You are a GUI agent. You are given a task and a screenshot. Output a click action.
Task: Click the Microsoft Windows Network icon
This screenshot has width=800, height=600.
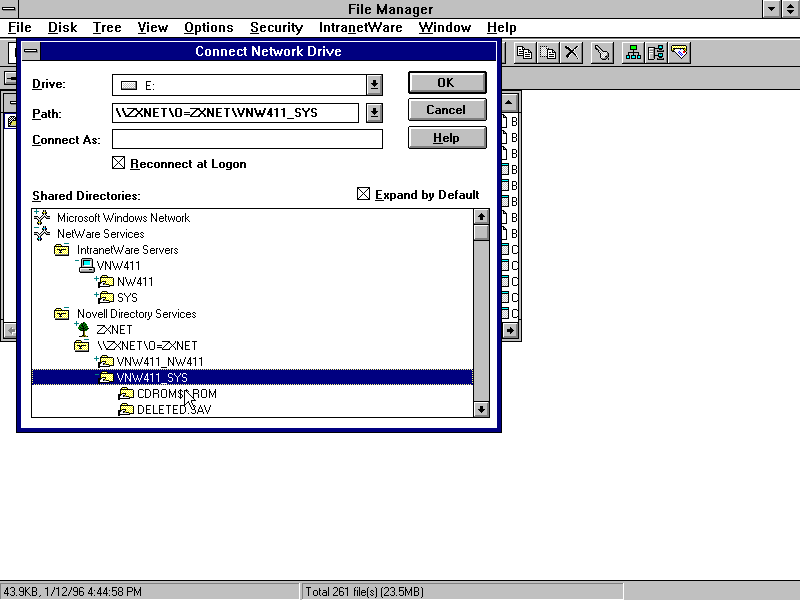[42, 217]
